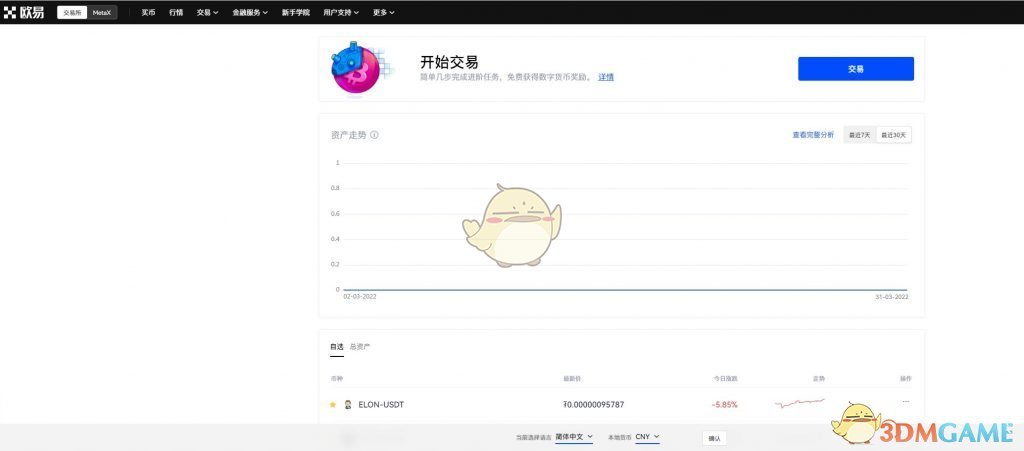Click the blue 交易 button
Screen dimensions: 1024x451
click(x=856, y=69)
